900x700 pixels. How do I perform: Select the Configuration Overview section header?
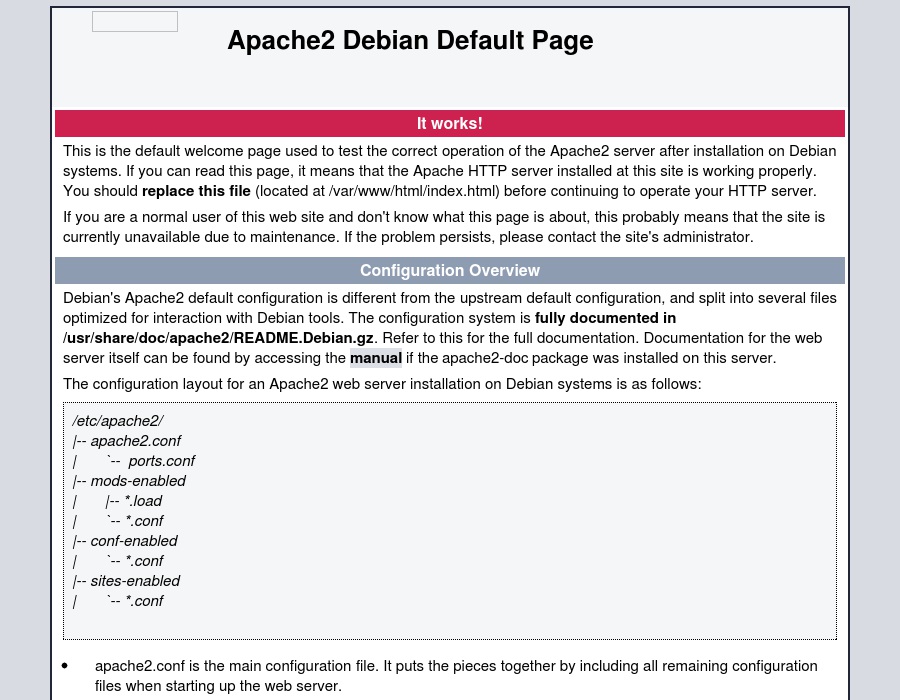pyautogui.click(x=449, y=270)
